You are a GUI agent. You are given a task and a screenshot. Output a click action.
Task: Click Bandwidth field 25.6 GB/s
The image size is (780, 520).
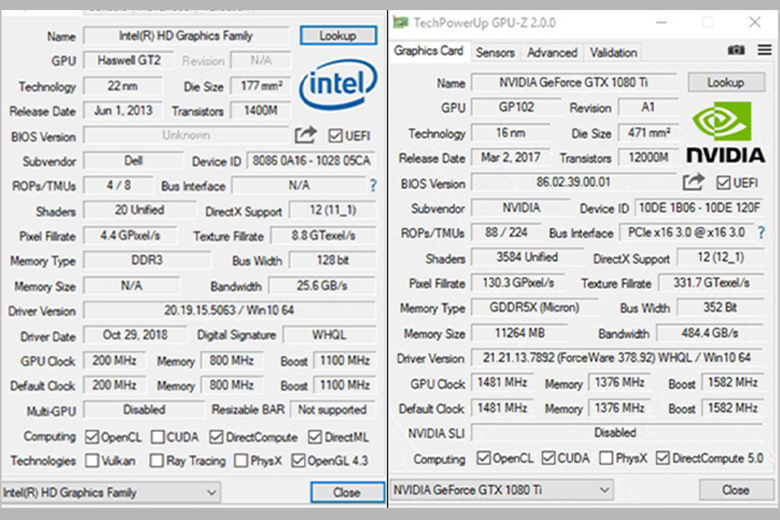click(322, 286)
